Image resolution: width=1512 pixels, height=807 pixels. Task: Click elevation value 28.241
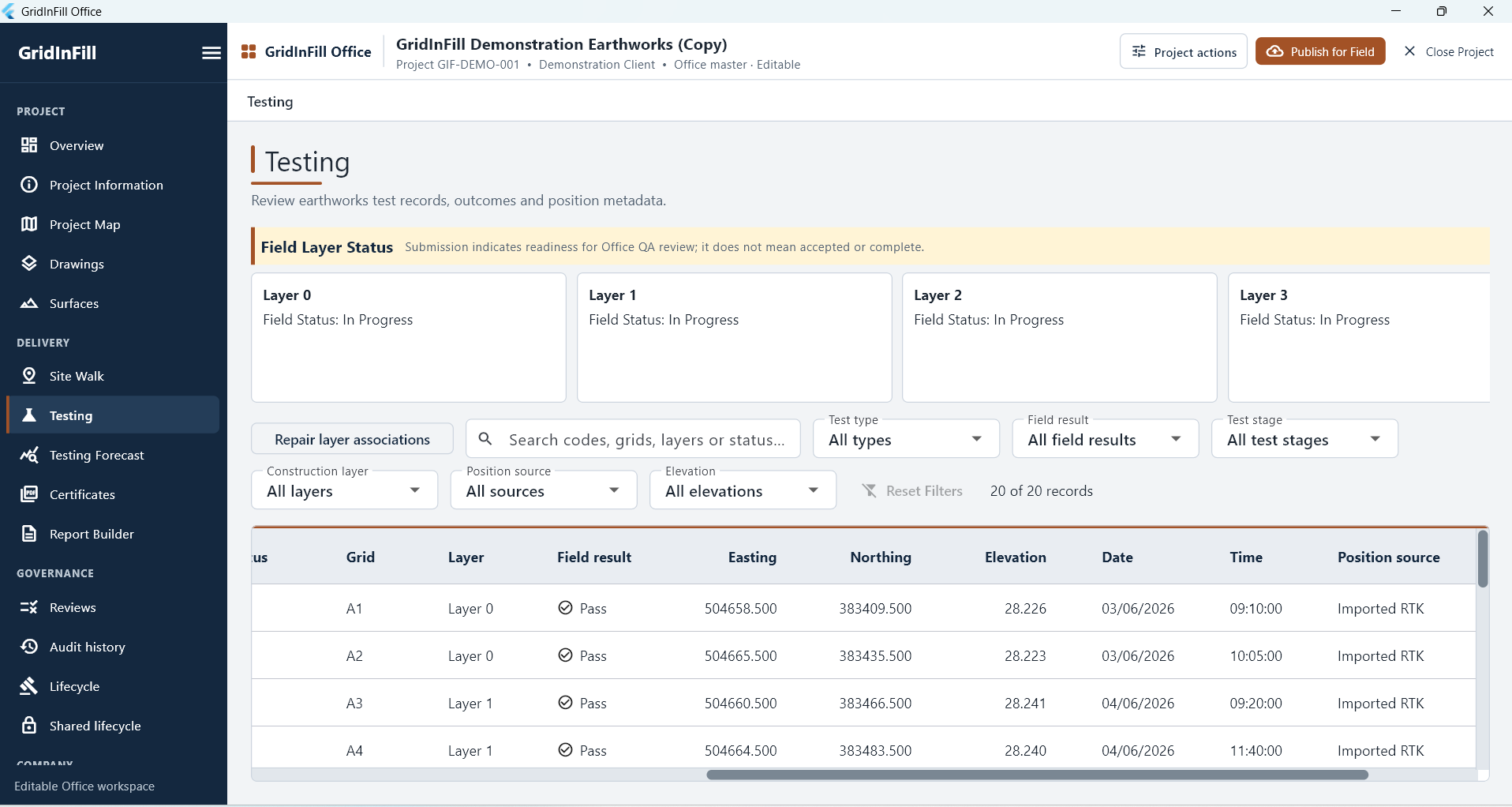[x=1025, y=703]
